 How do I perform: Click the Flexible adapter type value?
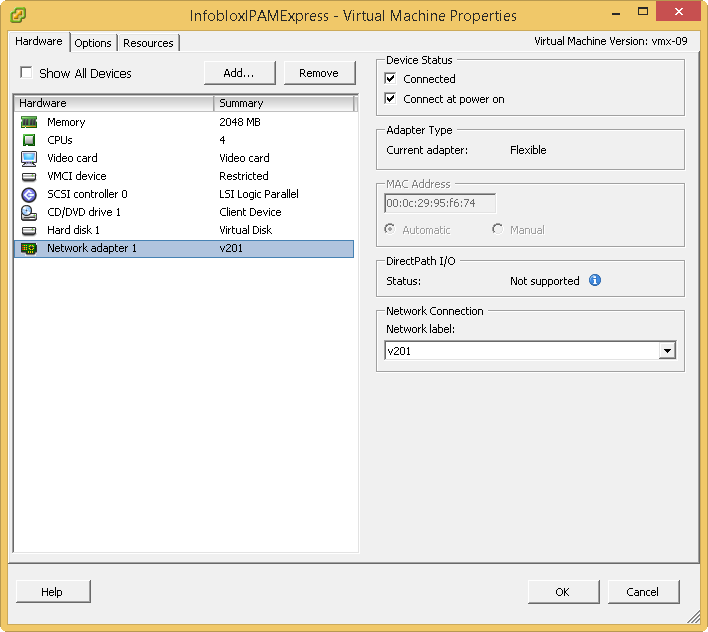pos(528,150)
